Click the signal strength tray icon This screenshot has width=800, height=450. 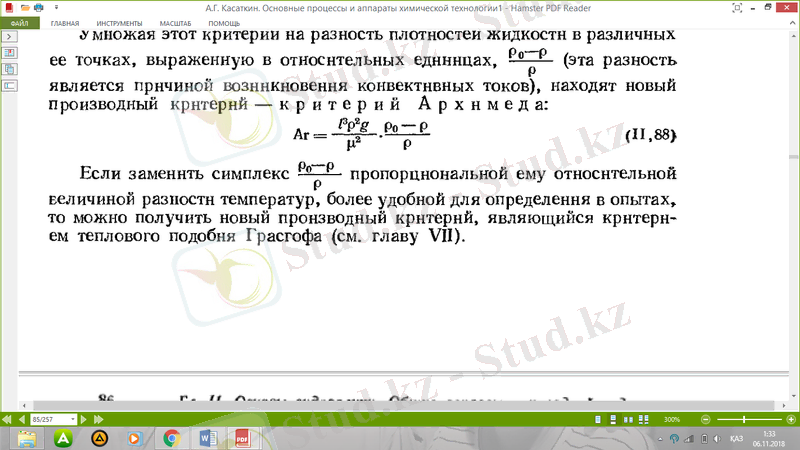point(689,439)
